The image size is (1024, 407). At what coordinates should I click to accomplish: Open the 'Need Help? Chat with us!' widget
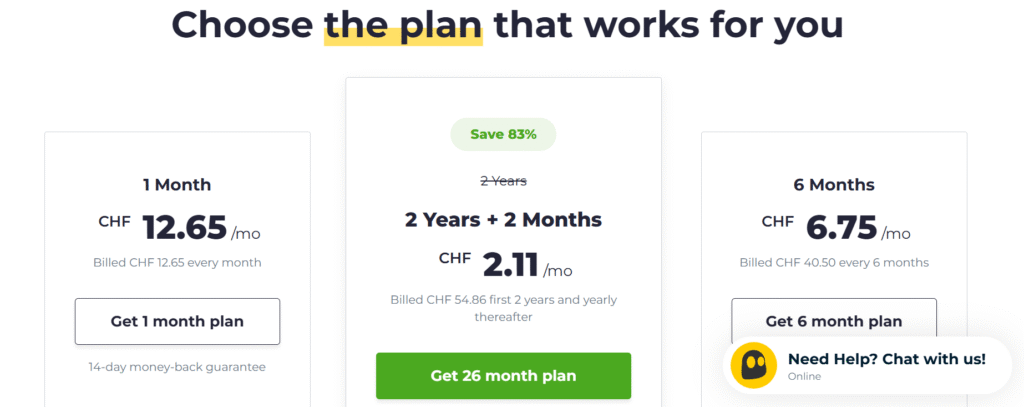coord(867,365)
